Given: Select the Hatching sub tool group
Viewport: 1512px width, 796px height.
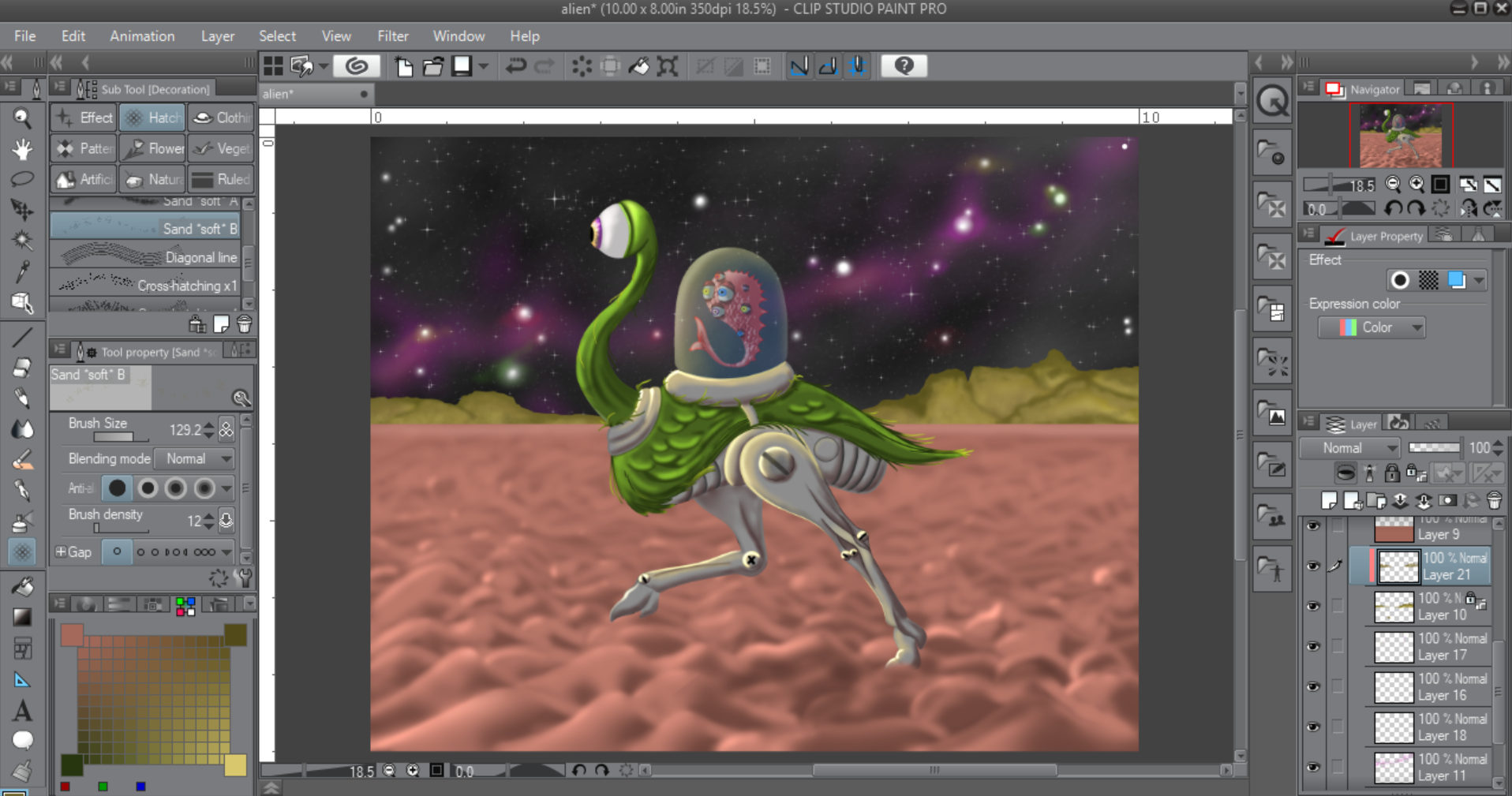Looking at the screenshot, I should (152, 118).
